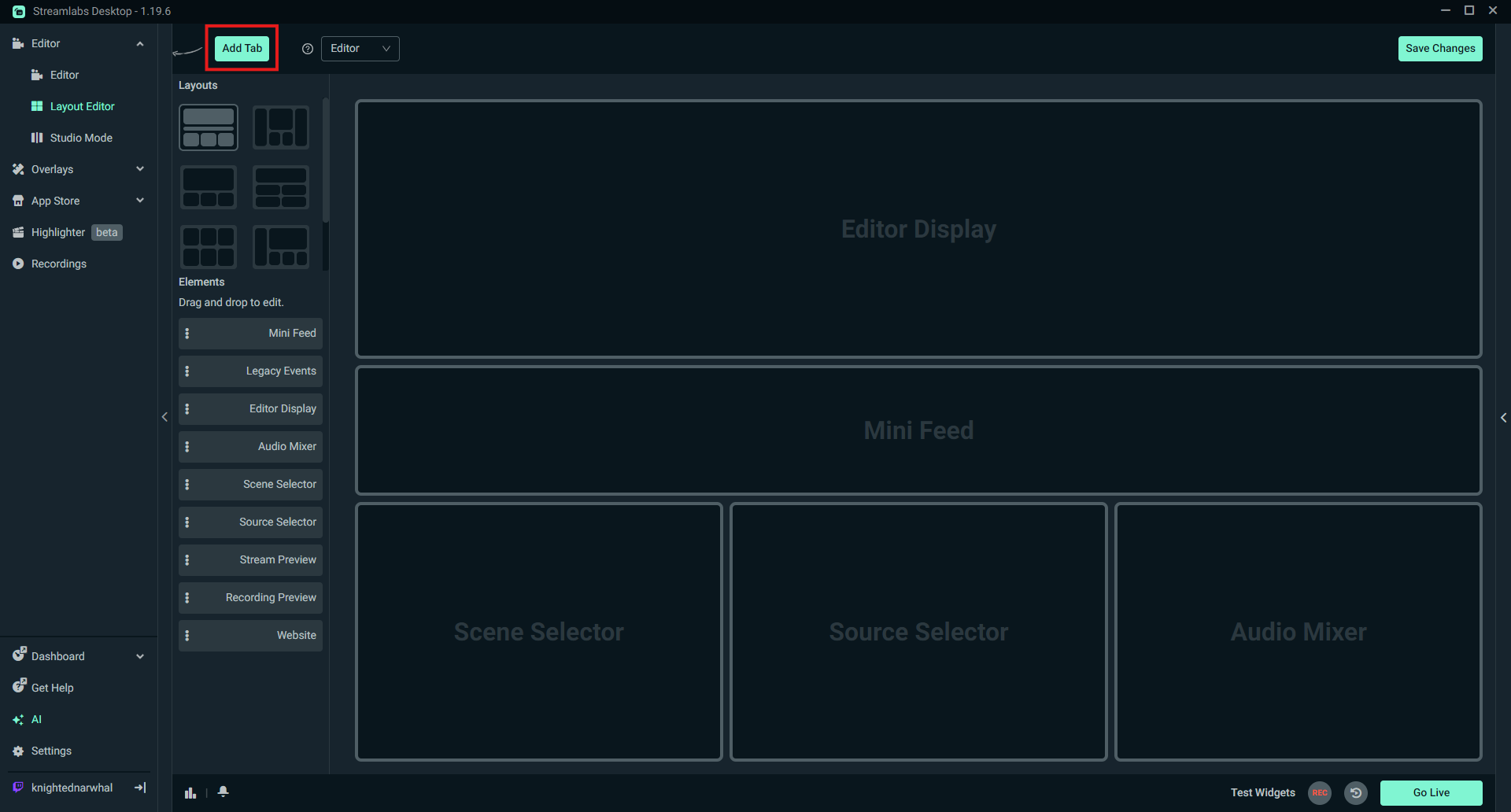Click the Add Tab button
This screenshot has width=1511, height=812.
pos(242,47)
